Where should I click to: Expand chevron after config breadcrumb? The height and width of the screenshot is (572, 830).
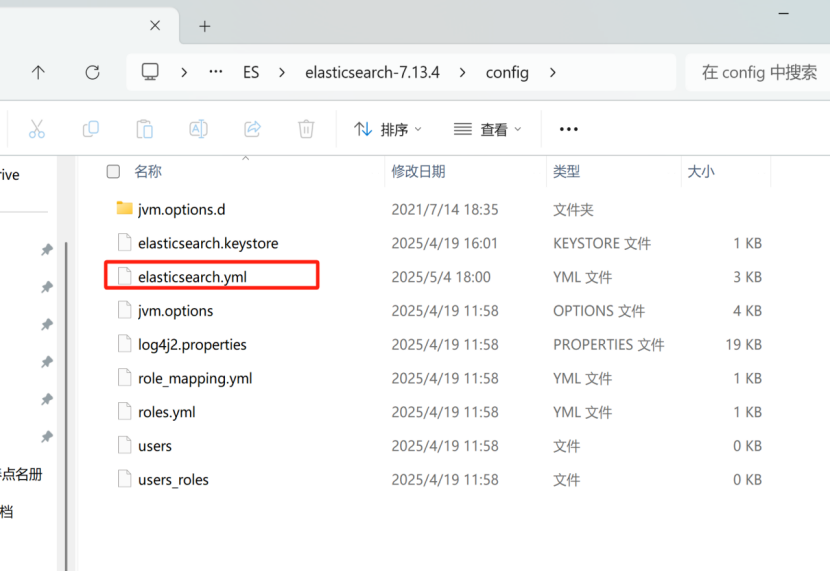tap(553, 72)
